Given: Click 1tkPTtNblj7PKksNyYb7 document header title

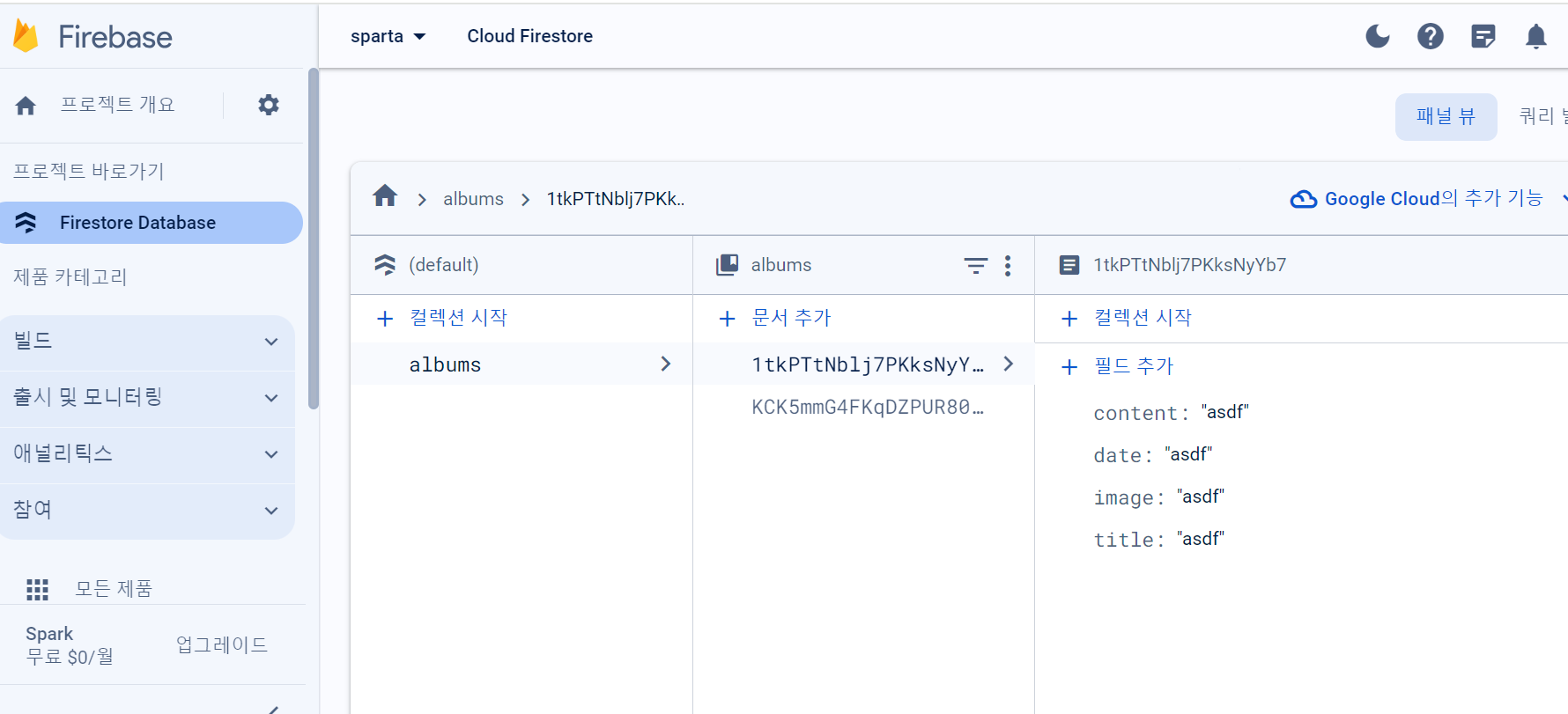Looking at the screenshot, I should (x=1190, y=265).
